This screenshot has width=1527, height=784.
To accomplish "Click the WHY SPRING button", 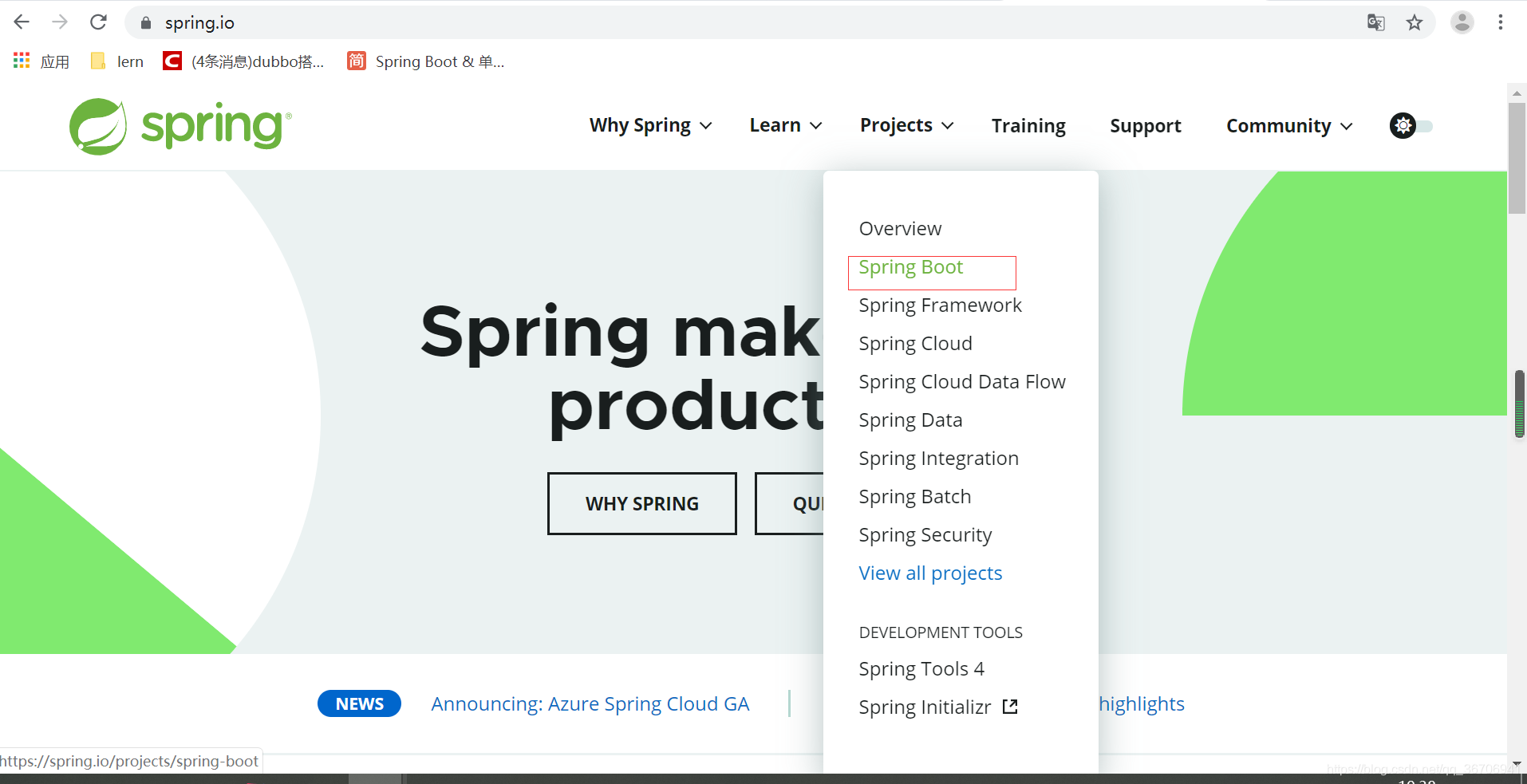I will (642, 503).
